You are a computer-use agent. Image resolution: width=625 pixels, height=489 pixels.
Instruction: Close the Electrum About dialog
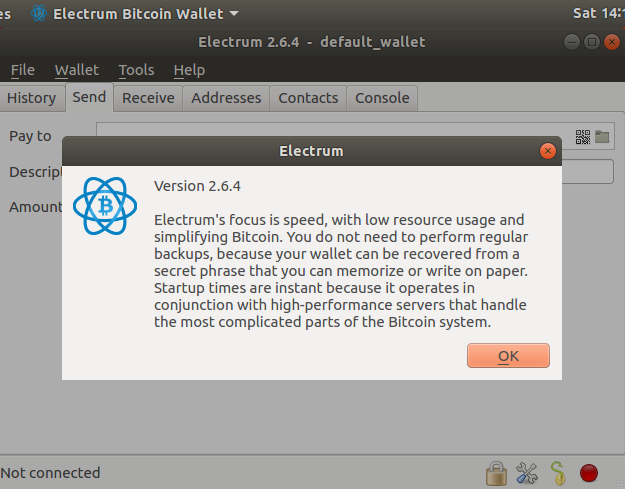coord(548,151)
